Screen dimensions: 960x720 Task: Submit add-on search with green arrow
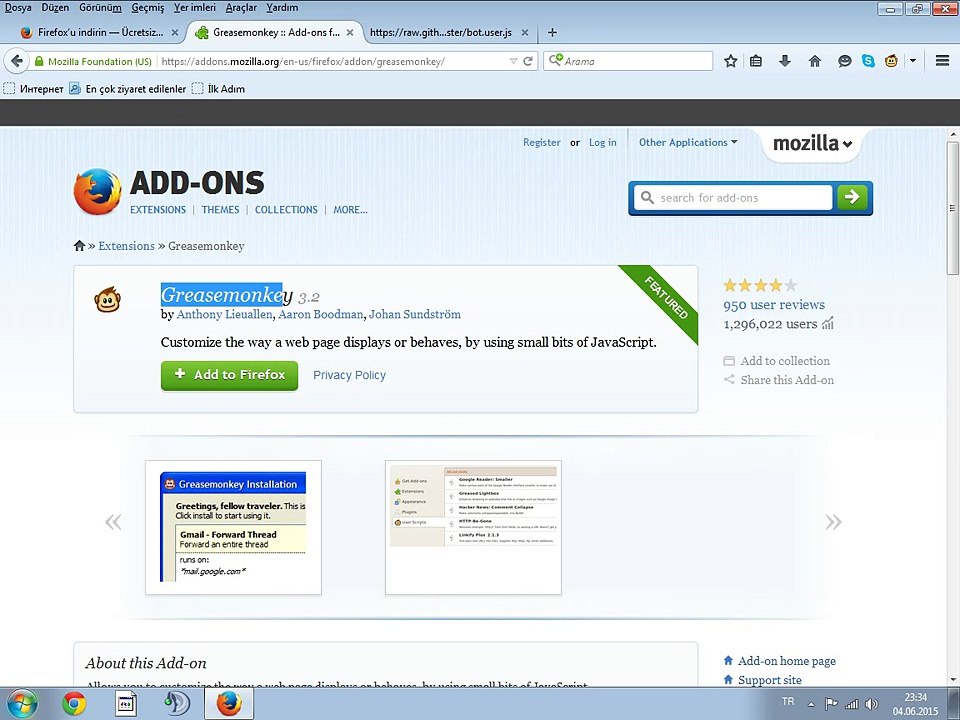852,197
